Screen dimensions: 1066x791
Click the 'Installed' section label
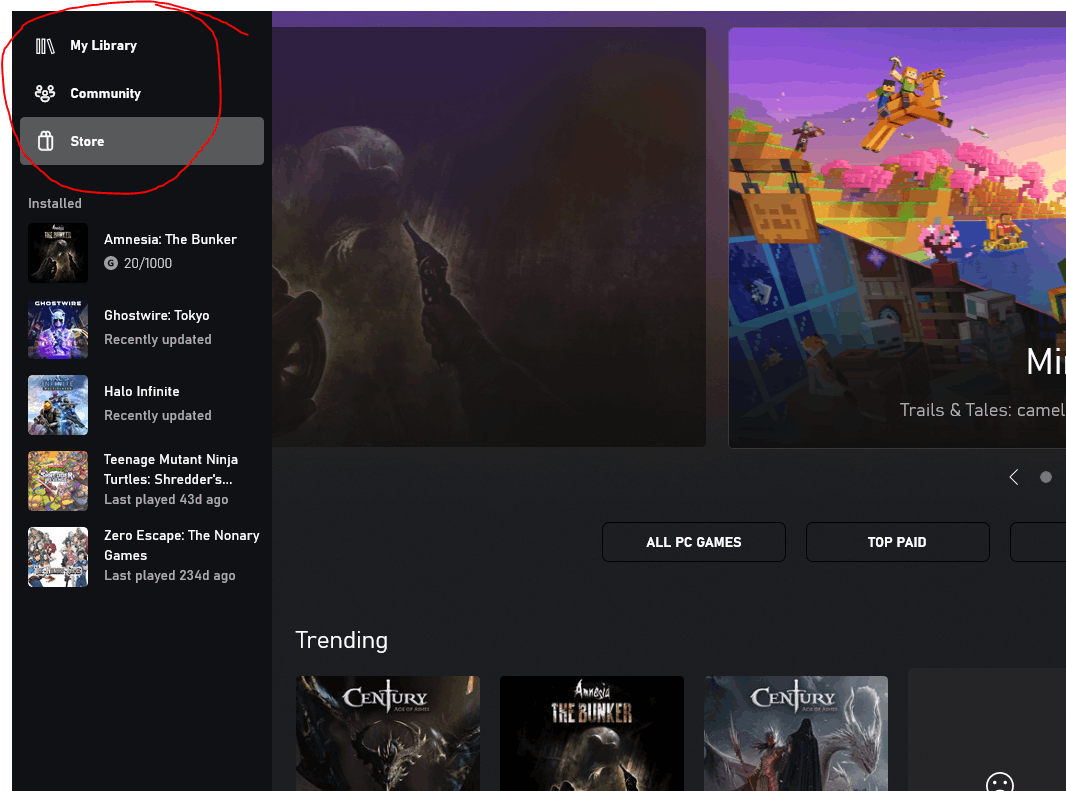pyautogui.click(x=54, y=203)
